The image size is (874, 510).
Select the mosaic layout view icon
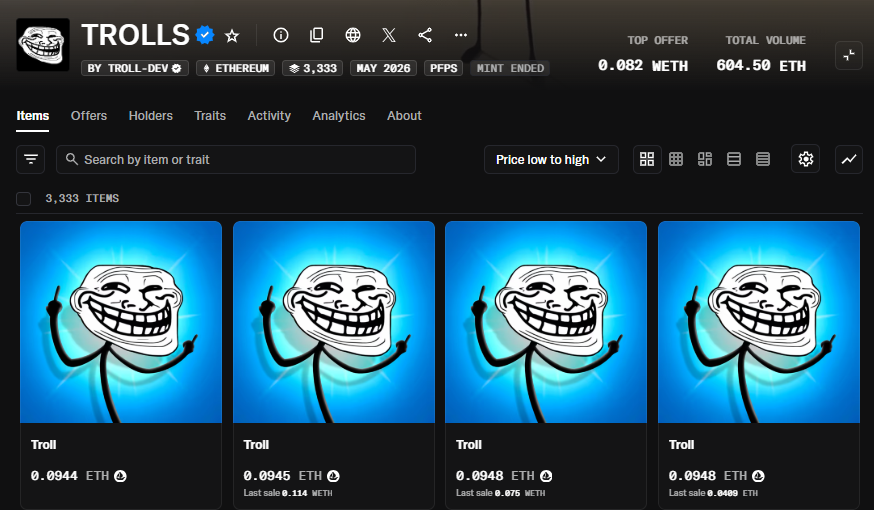(x=705, y=159)
